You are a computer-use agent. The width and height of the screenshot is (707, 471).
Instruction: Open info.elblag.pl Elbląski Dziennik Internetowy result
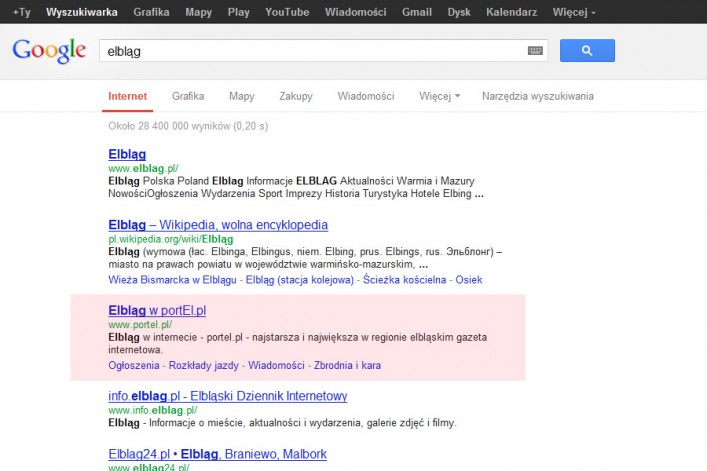click(x=228, y=396)
